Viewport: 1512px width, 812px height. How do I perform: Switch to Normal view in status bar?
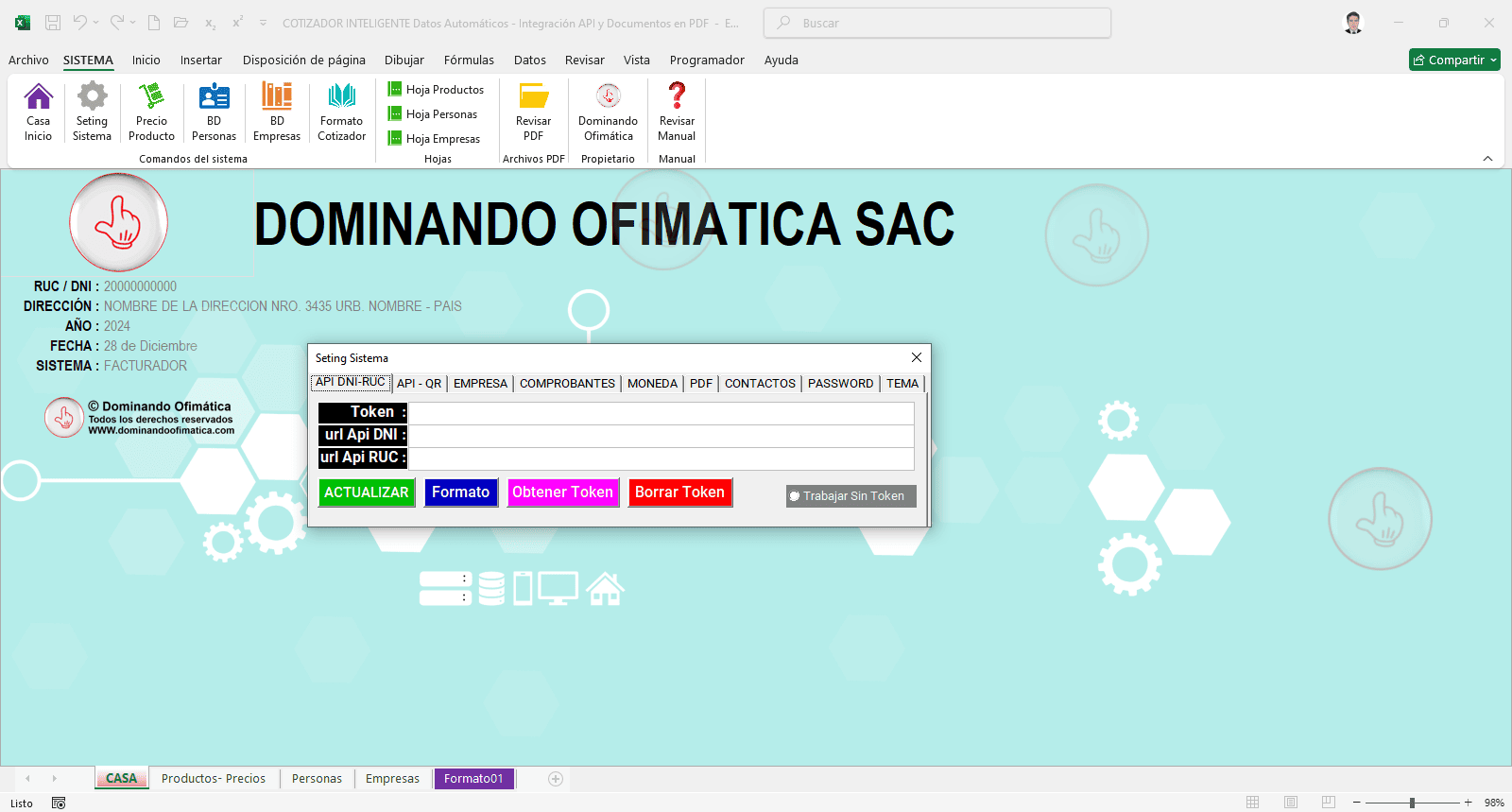(1253, 803)
